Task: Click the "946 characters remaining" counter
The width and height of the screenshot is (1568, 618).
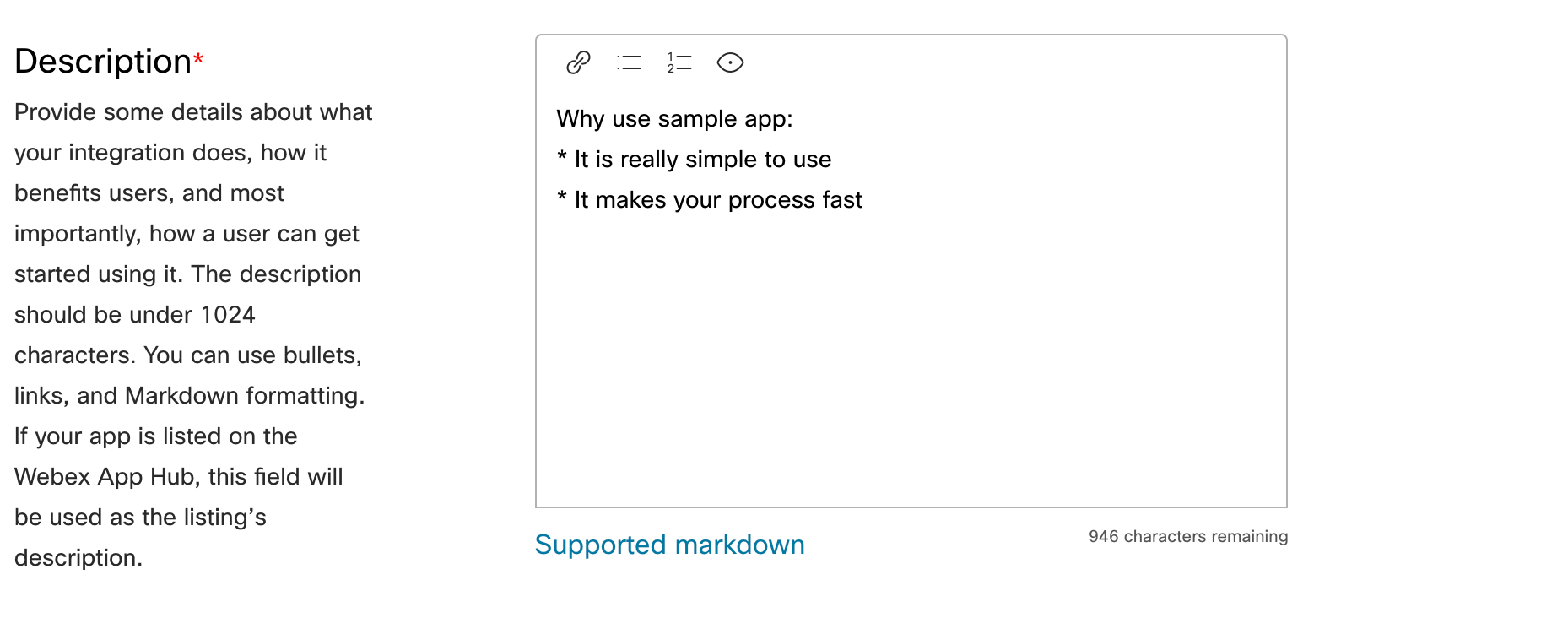Action: coord(1188,536)
